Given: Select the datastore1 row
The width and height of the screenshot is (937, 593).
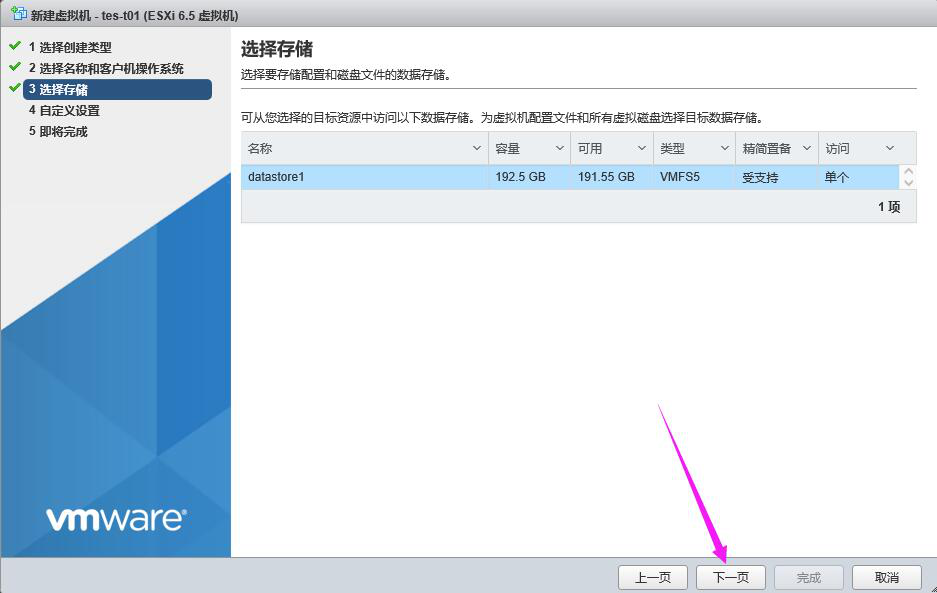Looking at the screenshot, I should click(570, 177).
